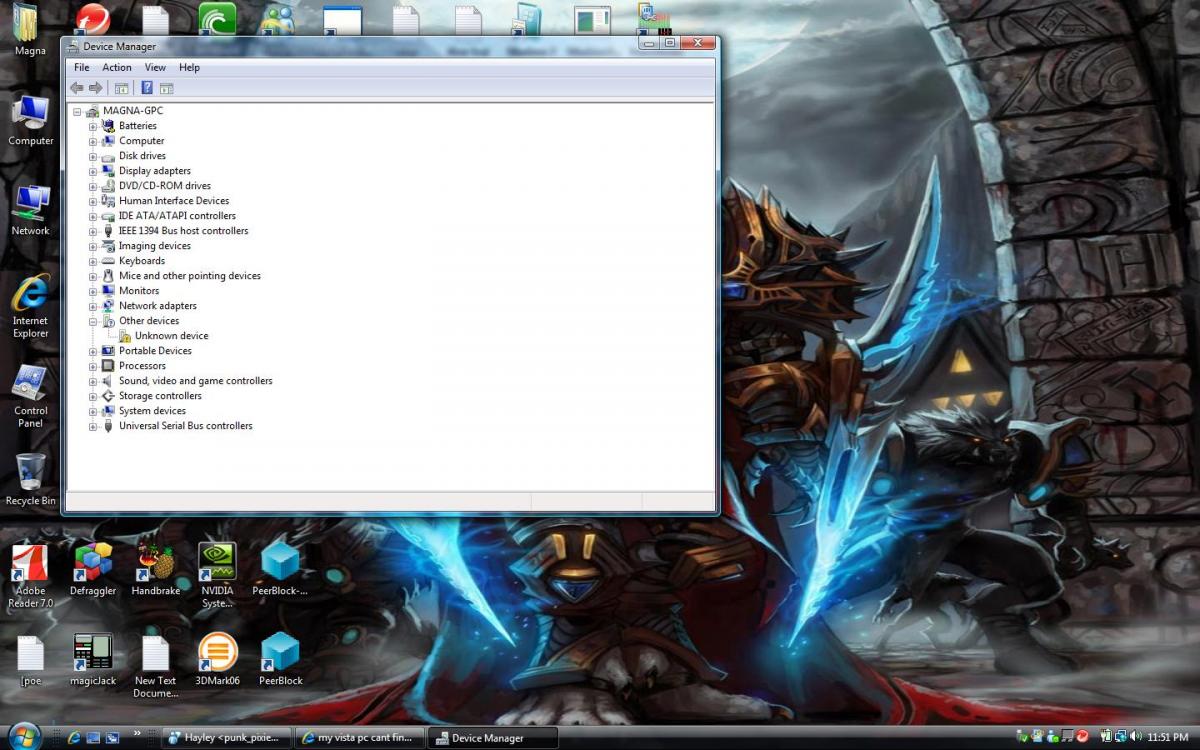Select the Monitors row
This screenshot has height=750, width=1200.
139,291
